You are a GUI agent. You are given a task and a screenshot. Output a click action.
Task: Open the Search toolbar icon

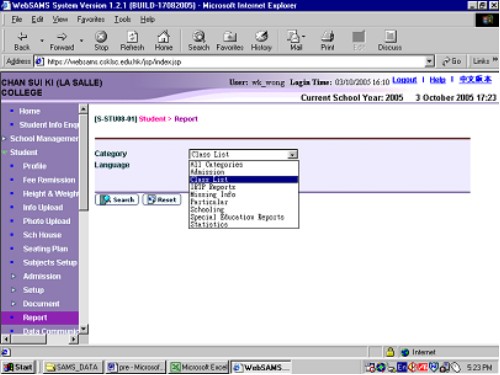(199, 36)
